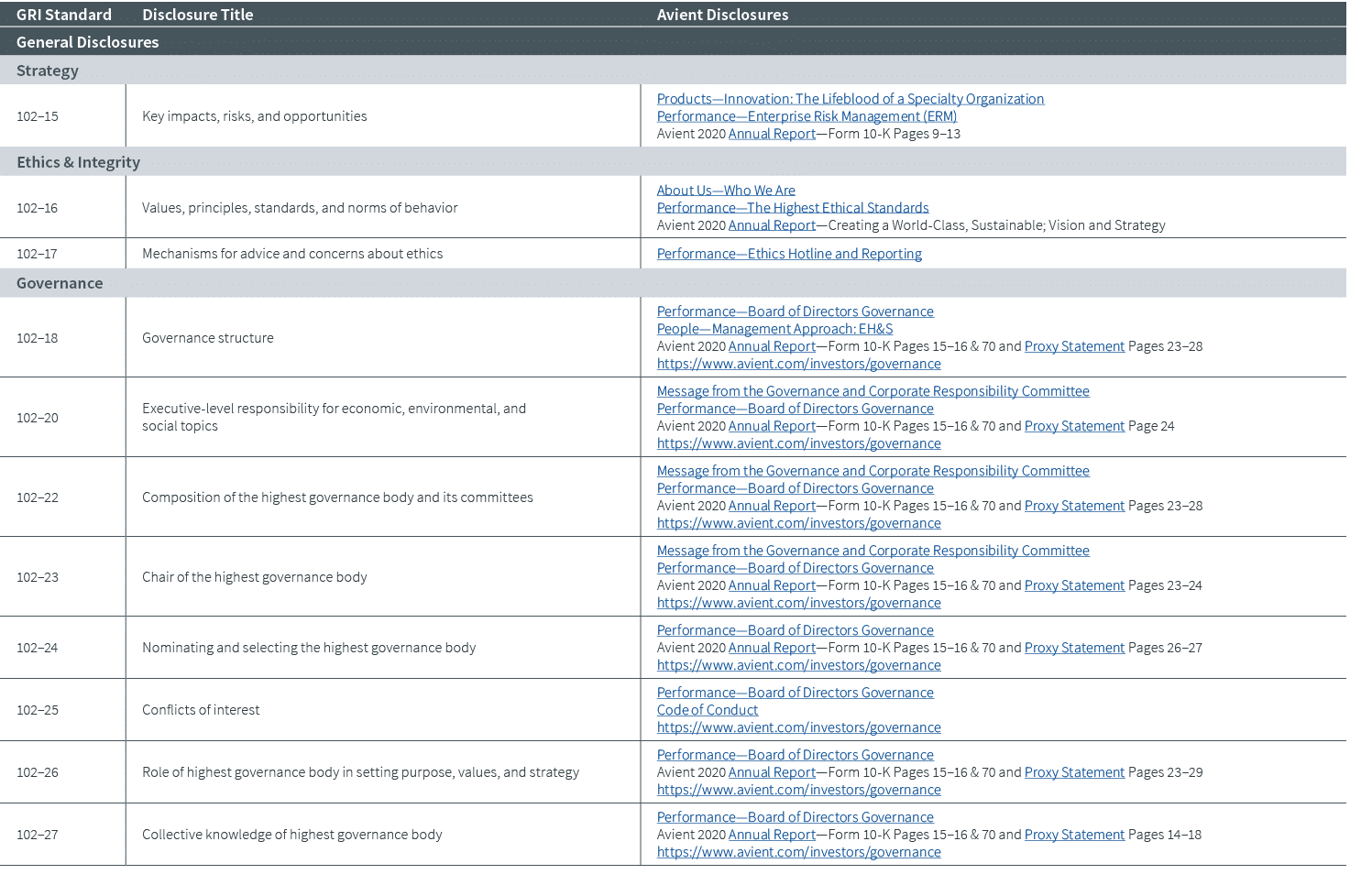Screen dimensions: 1361x896
Task: Click Proxy Statement link in Governance structure row
Action: tap(1074, 346)
